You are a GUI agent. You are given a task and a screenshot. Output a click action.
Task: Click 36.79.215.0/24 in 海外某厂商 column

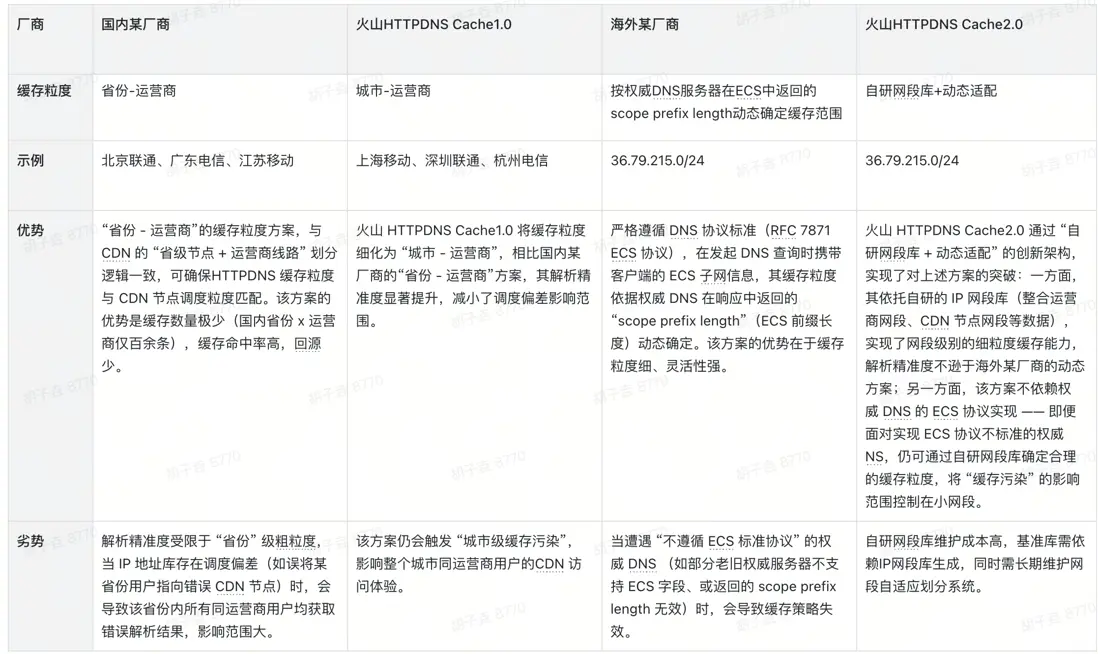(657, 160)
